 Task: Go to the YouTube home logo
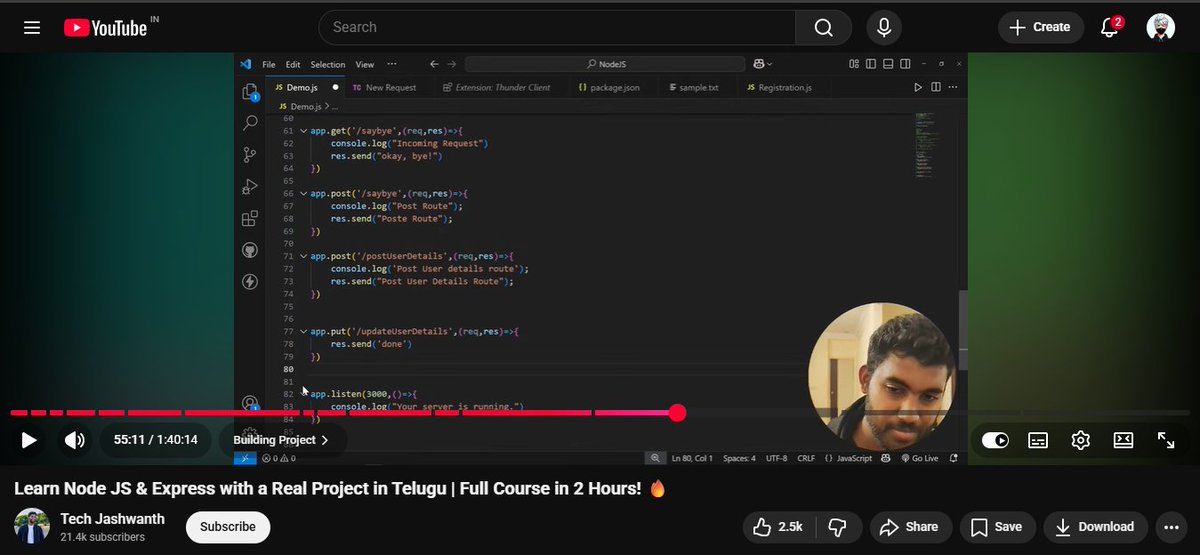click(106, 27)
